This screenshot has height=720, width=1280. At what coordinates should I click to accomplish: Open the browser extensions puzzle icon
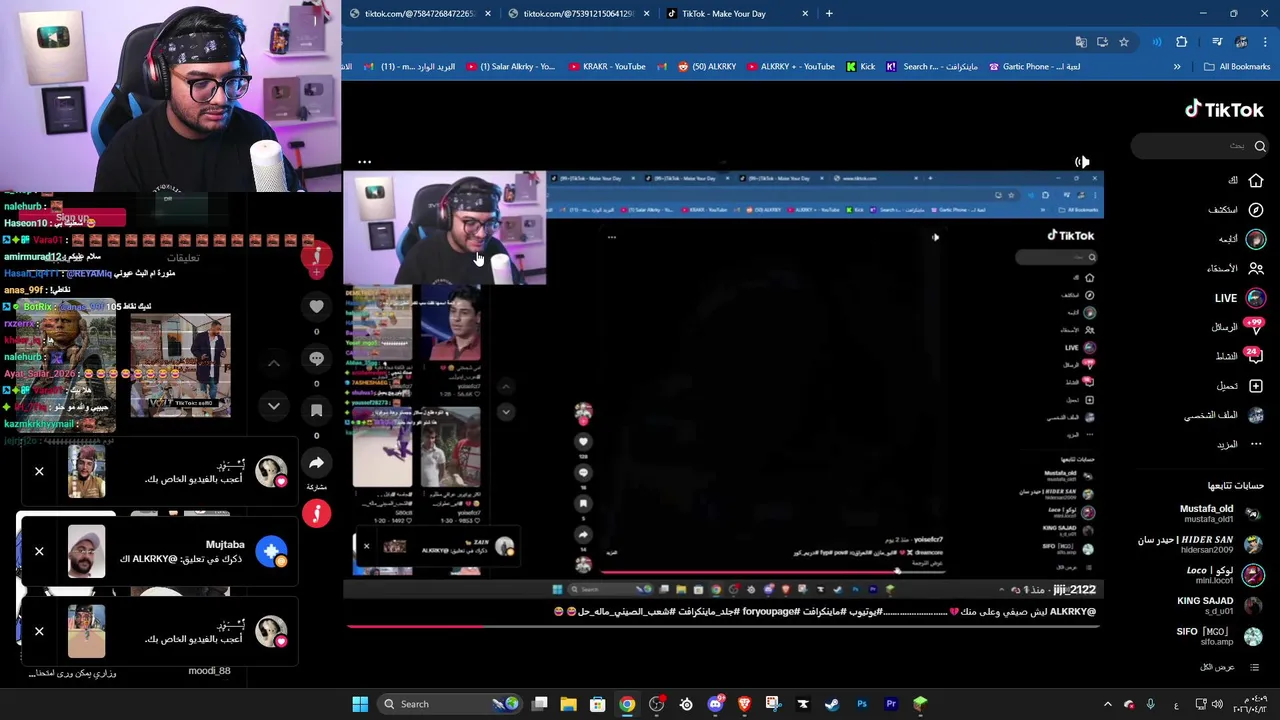(1182, 42)
